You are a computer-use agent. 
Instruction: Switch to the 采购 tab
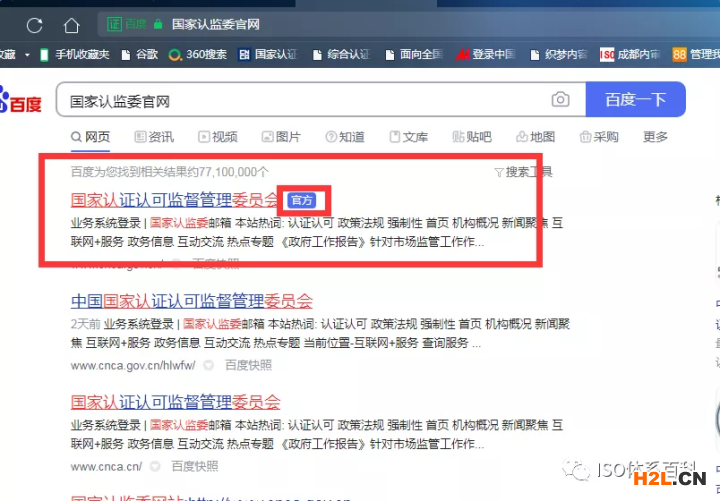[x=599, y=137]
